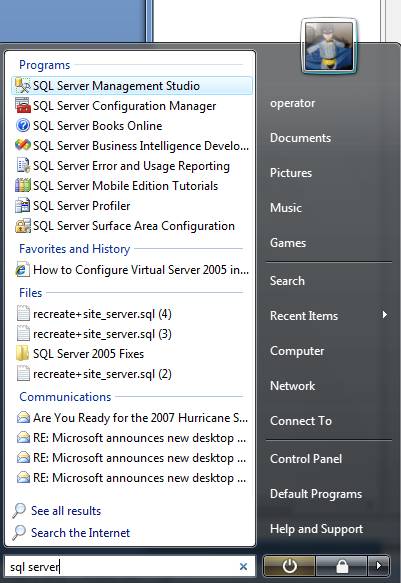This screenshot has height=583, width=401.
Task: Click the Favorites and History header
Action: pos(74,248)
